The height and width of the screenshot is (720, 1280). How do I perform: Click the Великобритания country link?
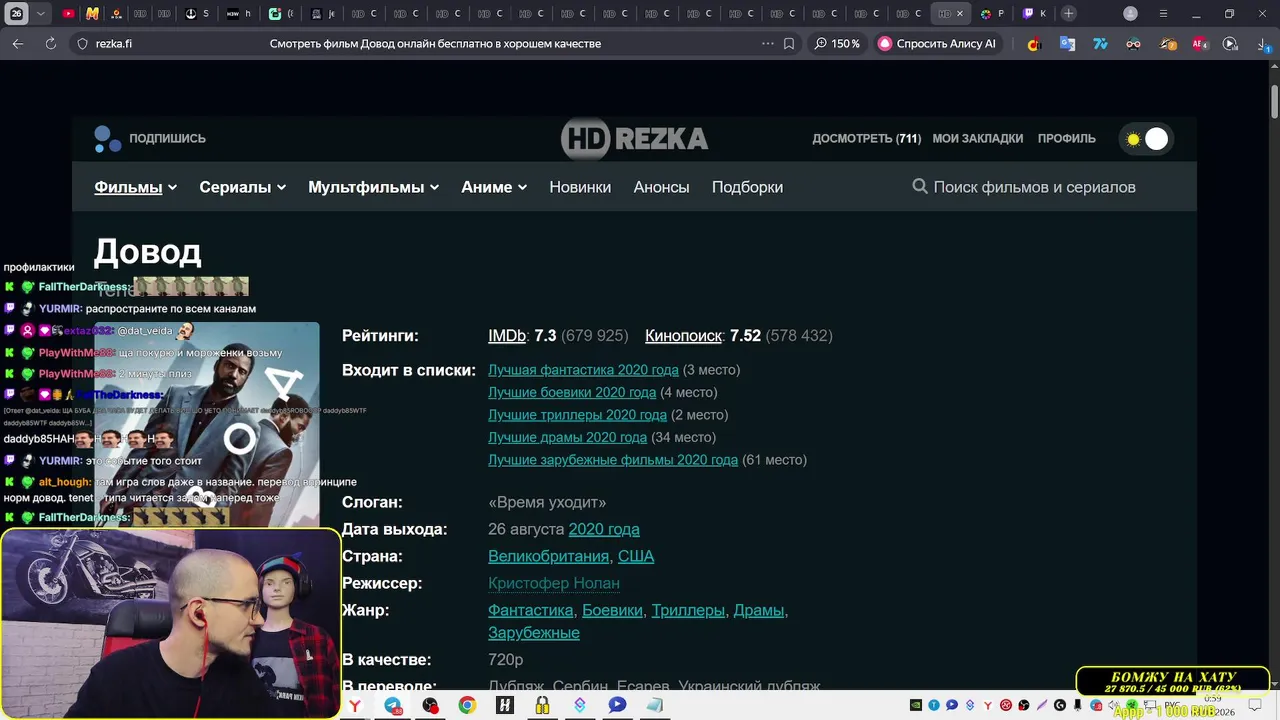tap(548, 556)
